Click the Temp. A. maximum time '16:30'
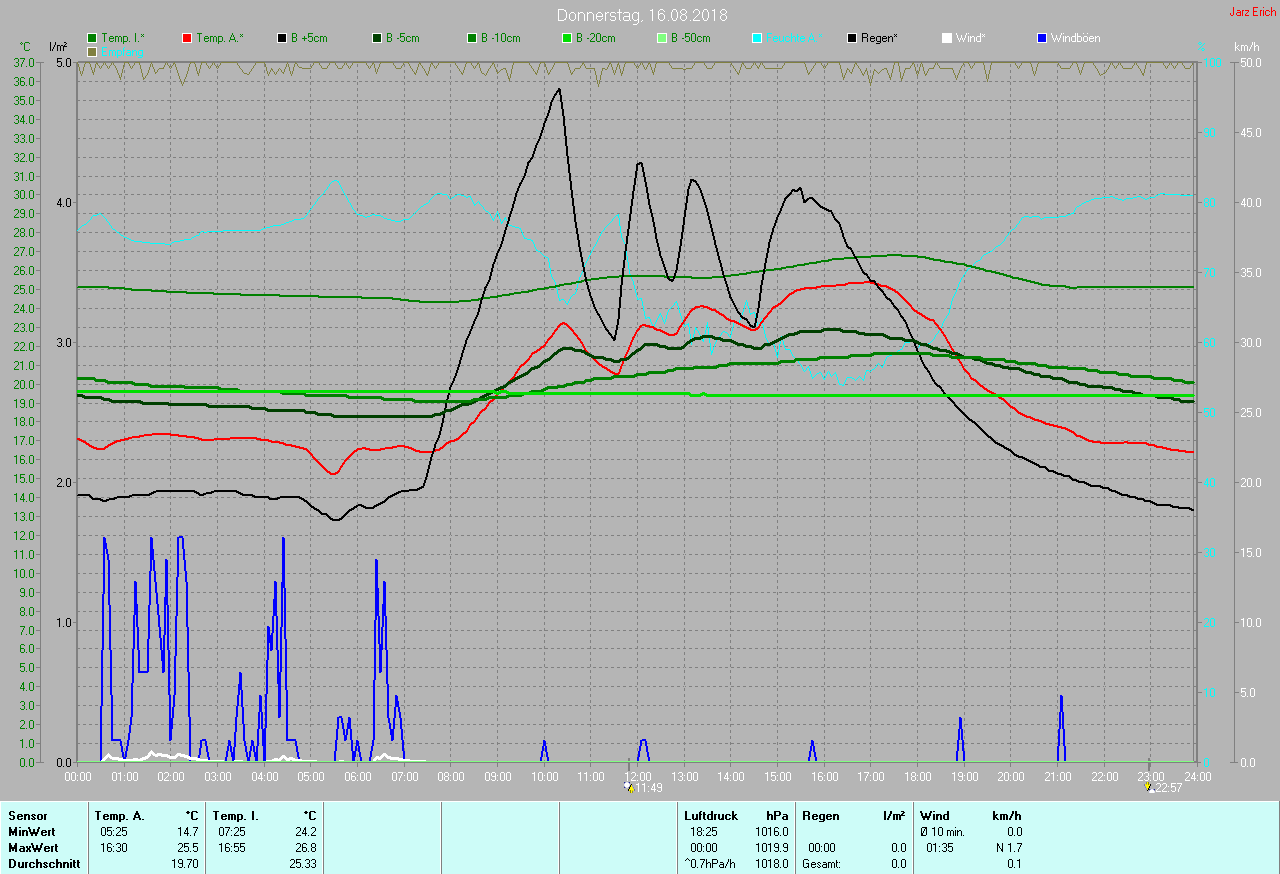The image size is (1280, 874). pyautogui.click(x=113, y=848)
